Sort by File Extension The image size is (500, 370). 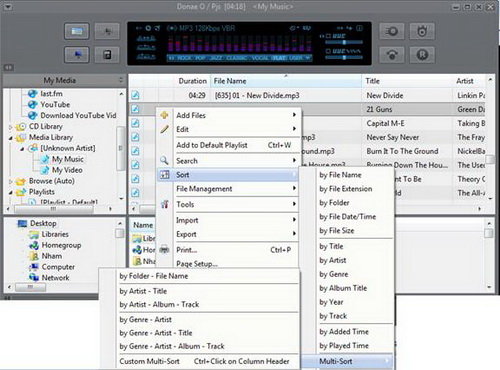tap(346, 189)
